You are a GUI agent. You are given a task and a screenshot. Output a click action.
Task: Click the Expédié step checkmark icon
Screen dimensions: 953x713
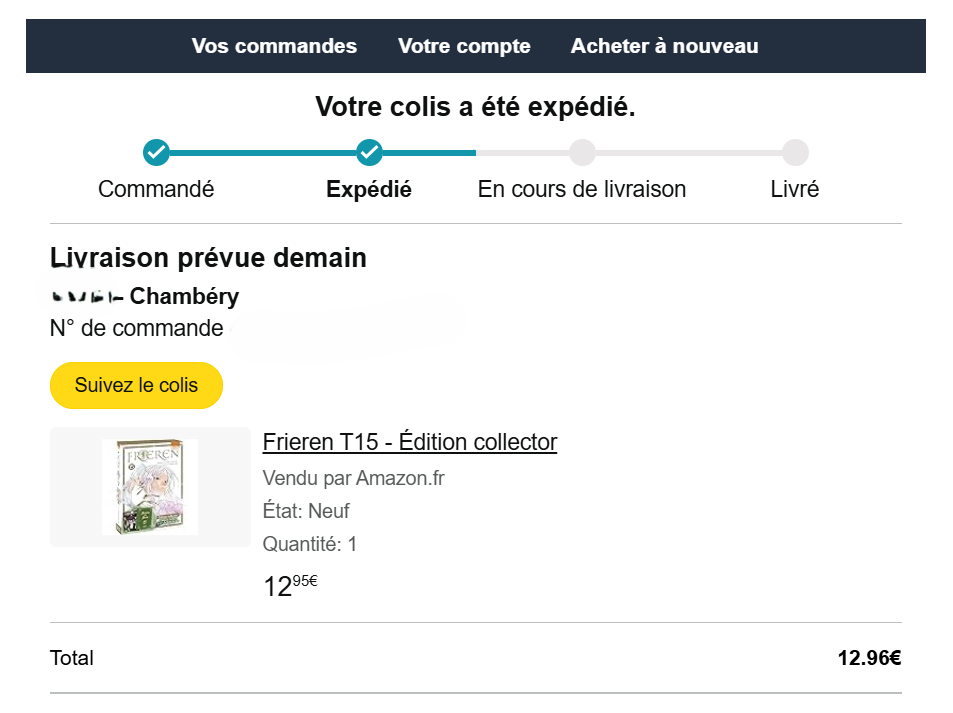(369, 153)
